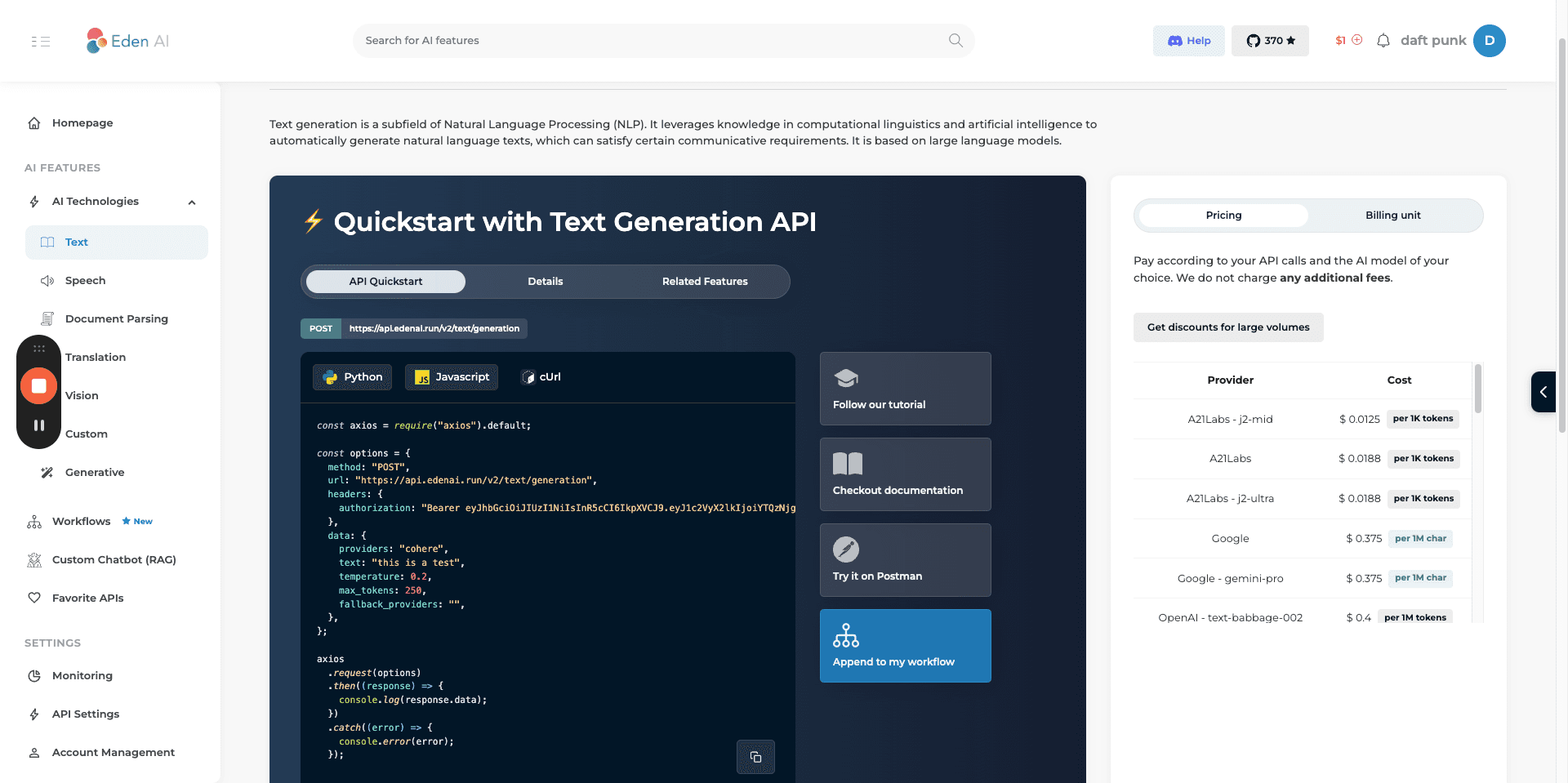Select the Text feature
The image size is (1568, 783).
(x=117, y=242)
